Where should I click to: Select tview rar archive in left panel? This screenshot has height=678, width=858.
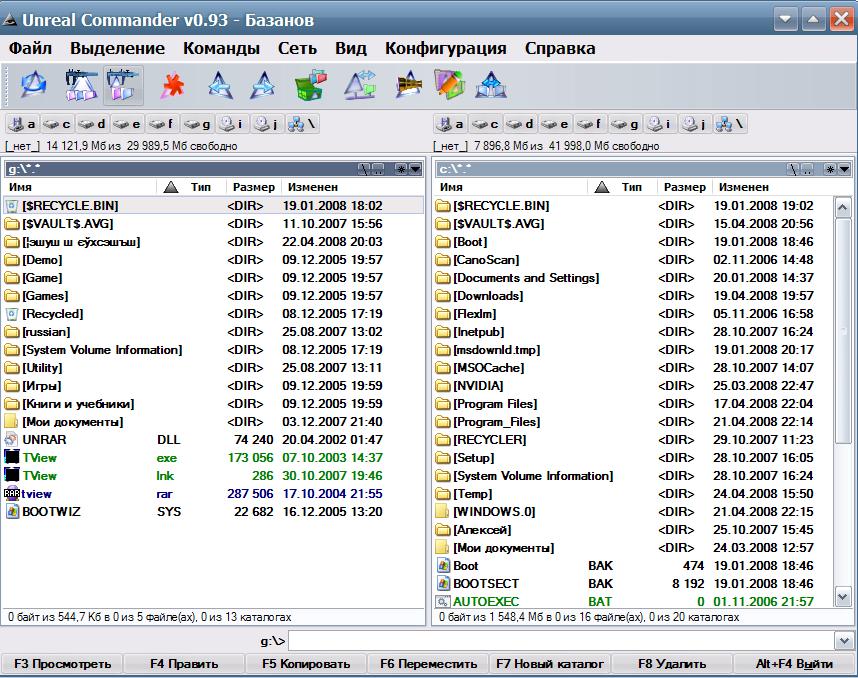[x=213, y=494]
